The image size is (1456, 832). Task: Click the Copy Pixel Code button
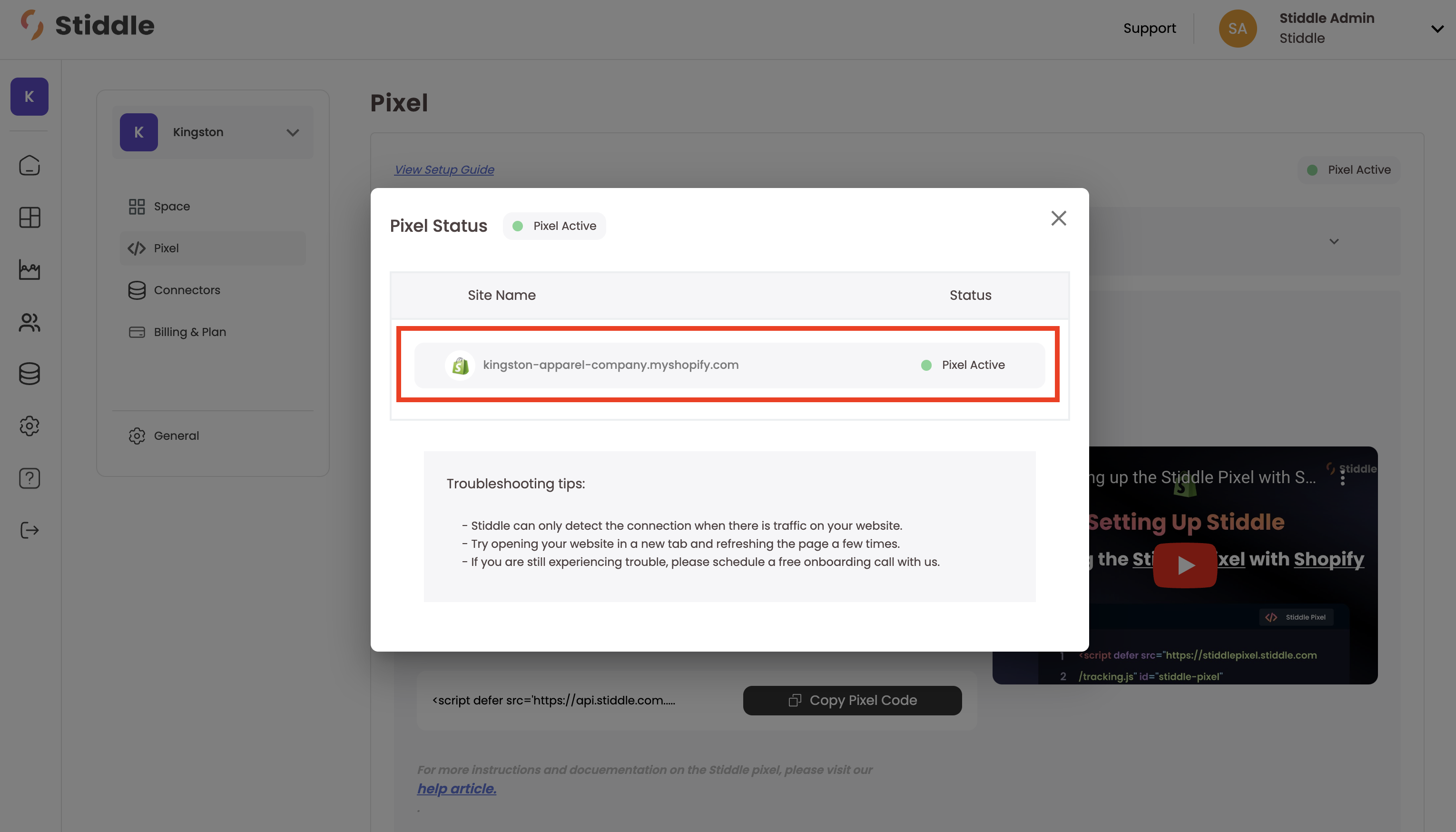pyautogui.click(x=852, y=700)
